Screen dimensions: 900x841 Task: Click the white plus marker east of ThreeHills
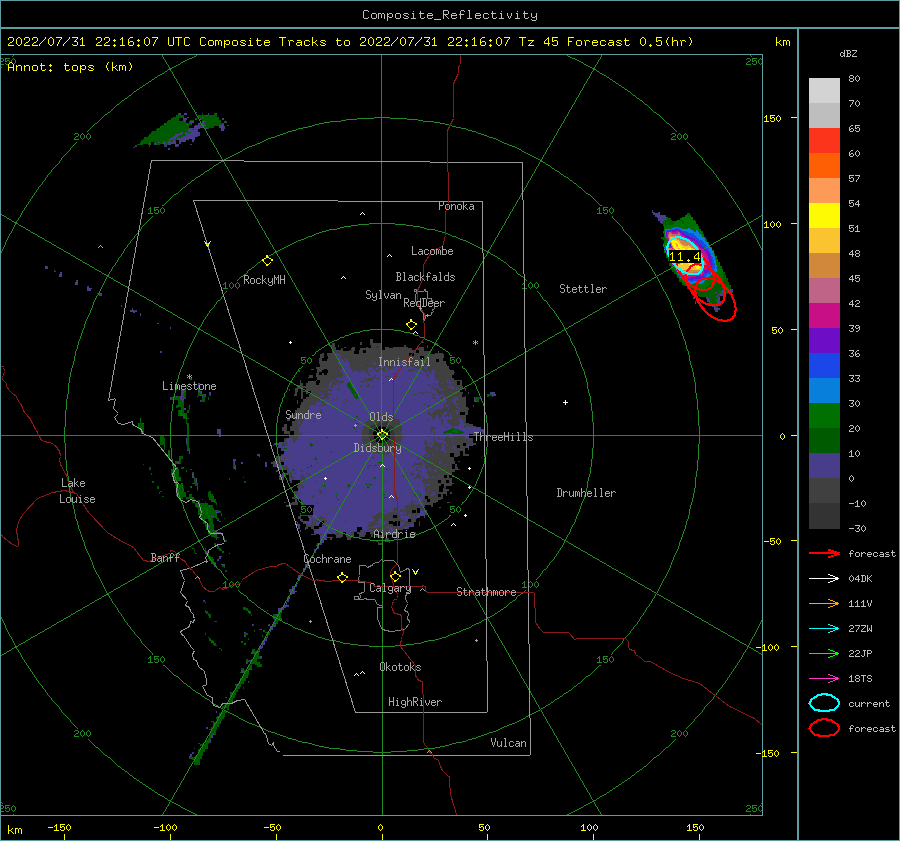tap(565, 402)
